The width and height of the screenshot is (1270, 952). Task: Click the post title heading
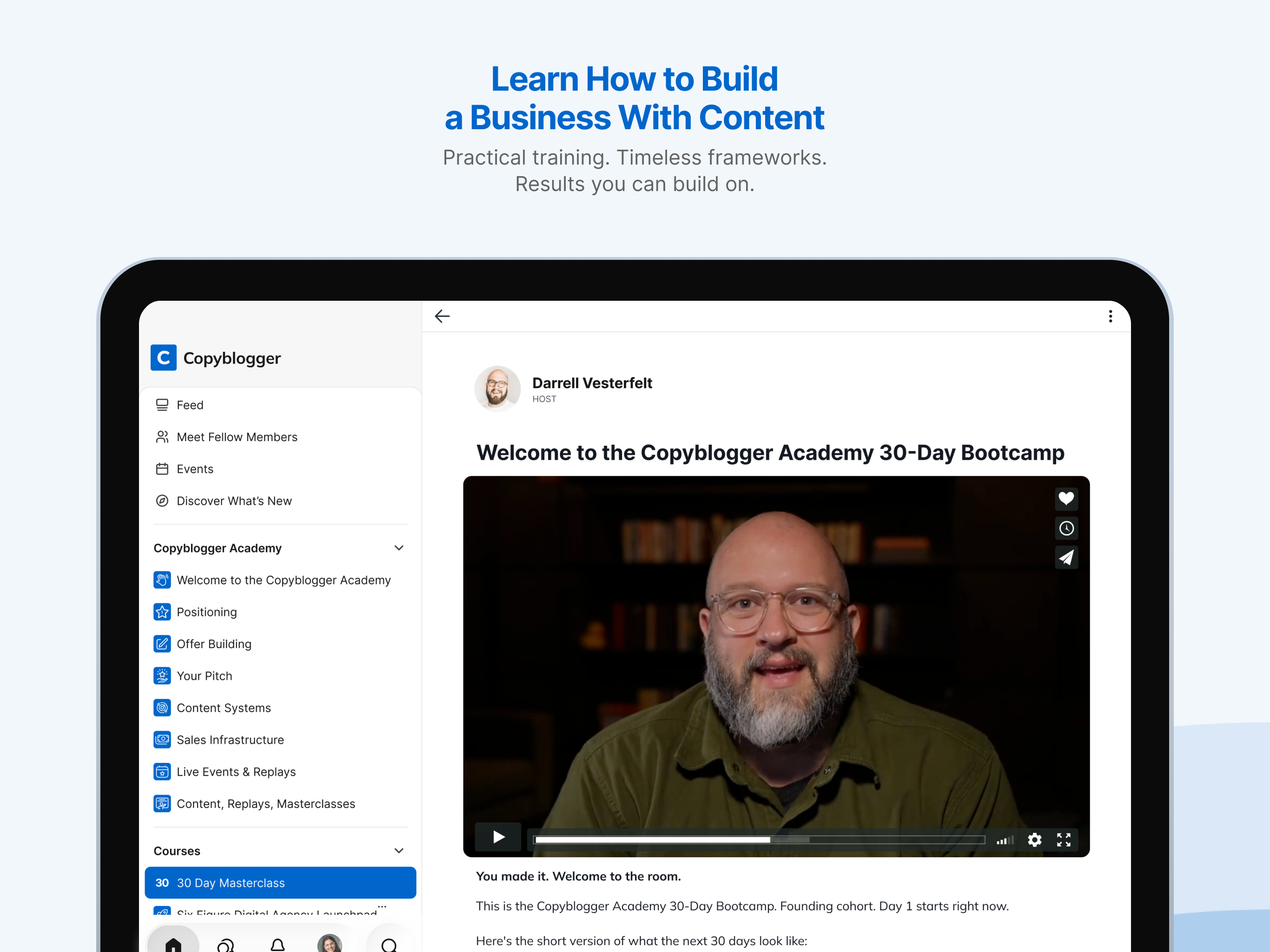(x=770, y=452)
